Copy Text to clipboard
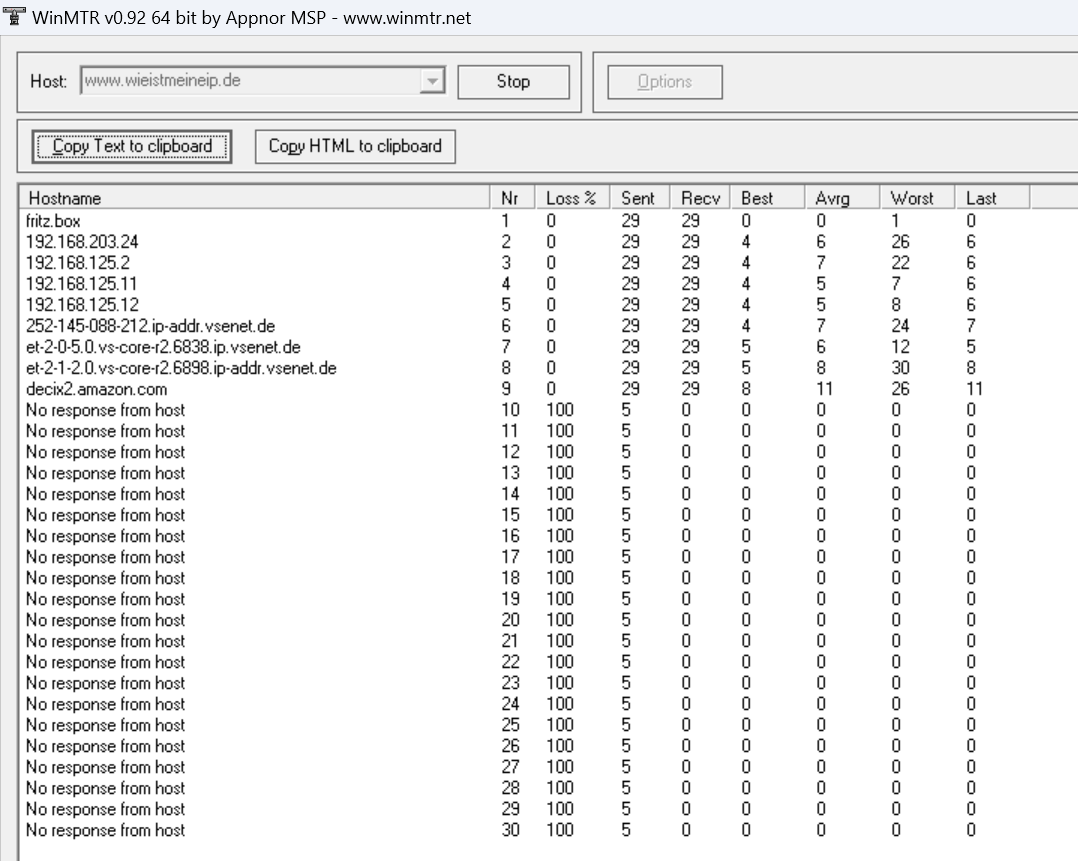The height and width of the screenshot is (861, 1078). (x=132, y=146)
